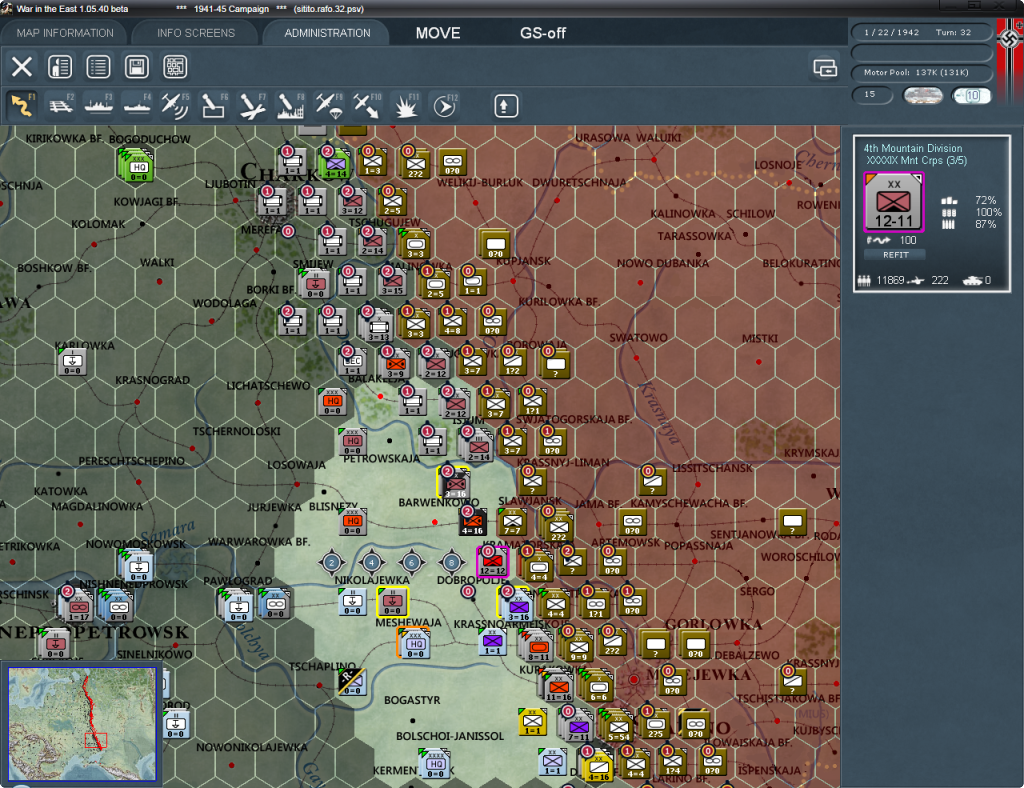Screen dimensions: 1024x788
Task: Select the Air Transfer (F10) icon
Action: [x=367, y=106]
